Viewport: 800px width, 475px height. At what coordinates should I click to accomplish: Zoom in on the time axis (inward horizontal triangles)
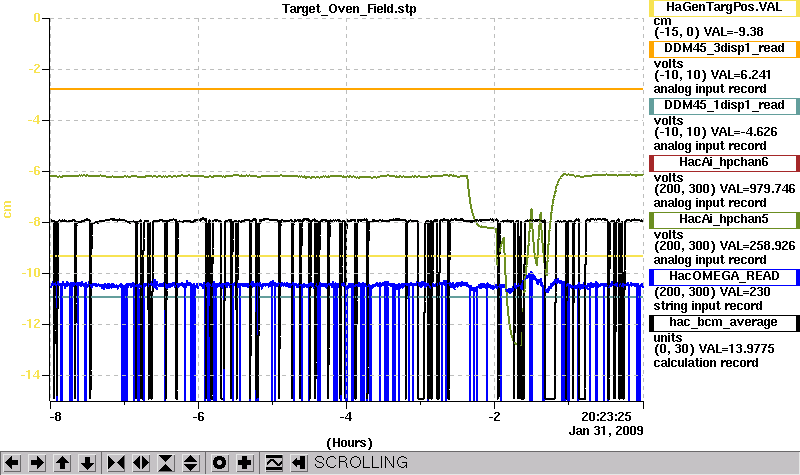pos(116,463)
